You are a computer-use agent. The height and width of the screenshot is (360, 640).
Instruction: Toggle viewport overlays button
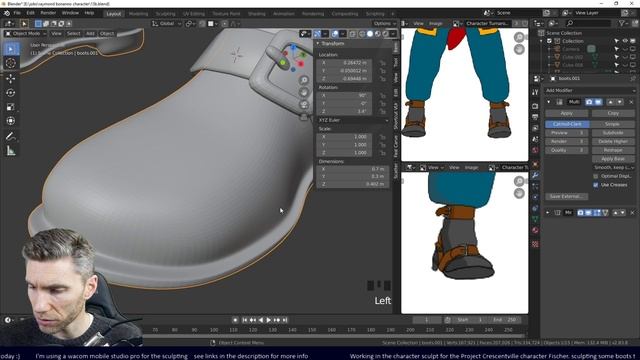point(335,34)
